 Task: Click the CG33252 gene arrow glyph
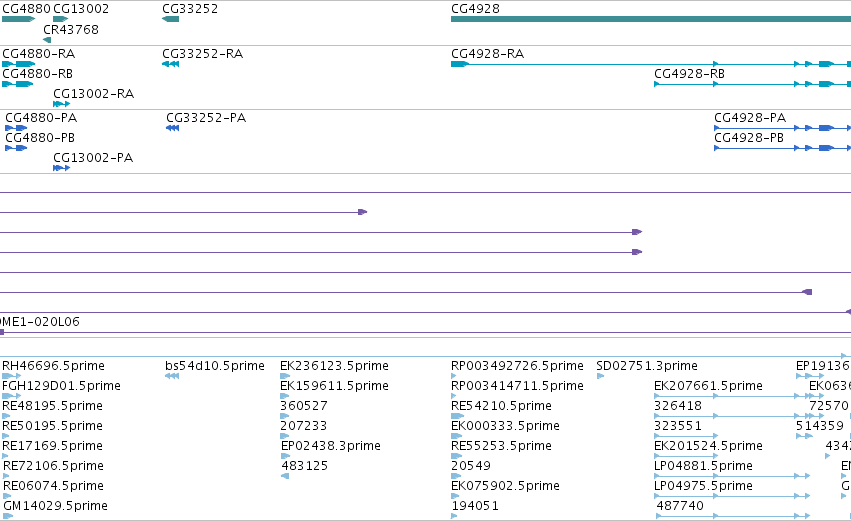170,19
